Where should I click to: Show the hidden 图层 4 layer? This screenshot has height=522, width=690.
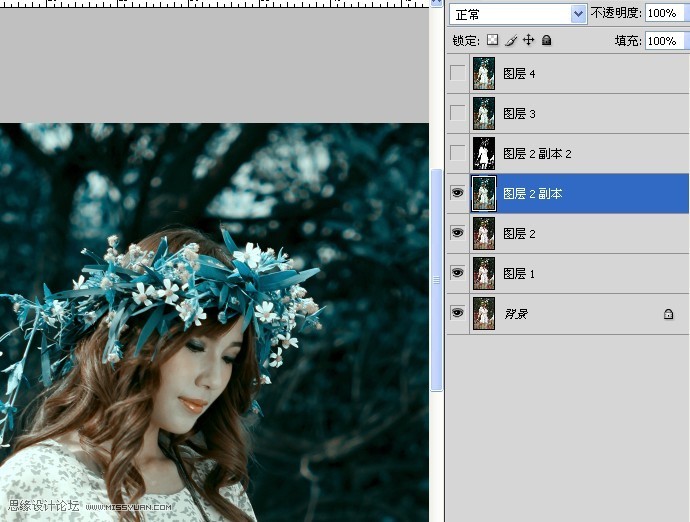point(458,74)
